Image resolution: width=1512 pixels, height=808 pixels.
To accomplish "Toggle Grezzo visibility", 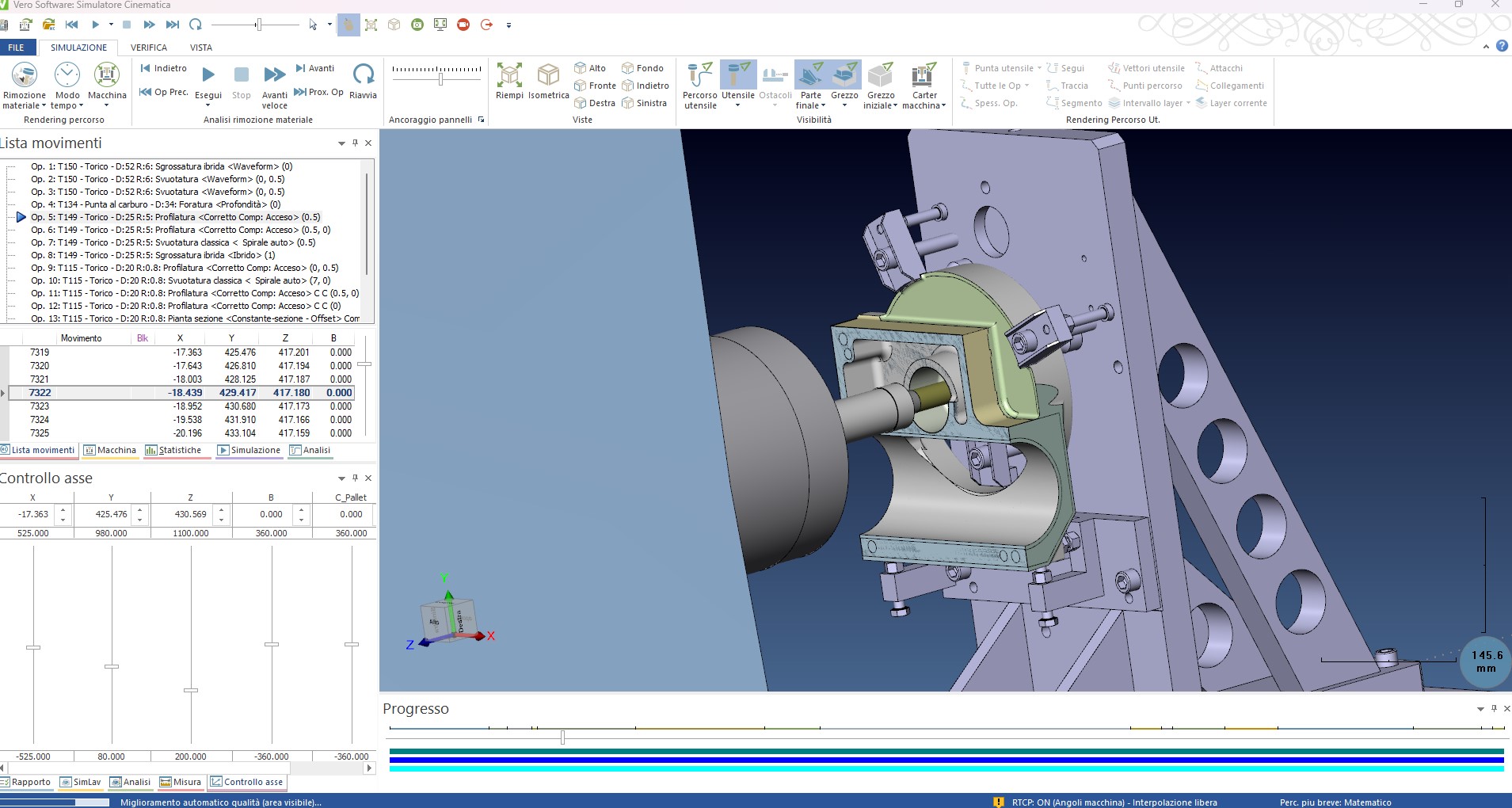I will (x=844, y=75).
